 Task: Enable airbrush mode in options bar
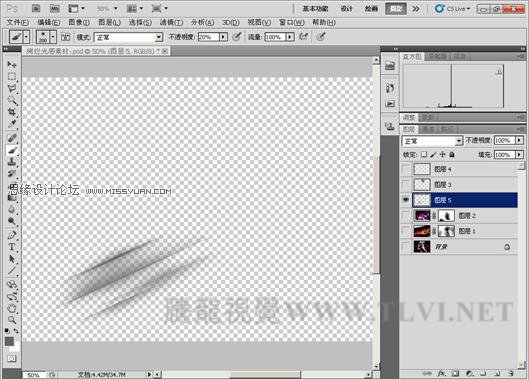click(x=303, y=36)
